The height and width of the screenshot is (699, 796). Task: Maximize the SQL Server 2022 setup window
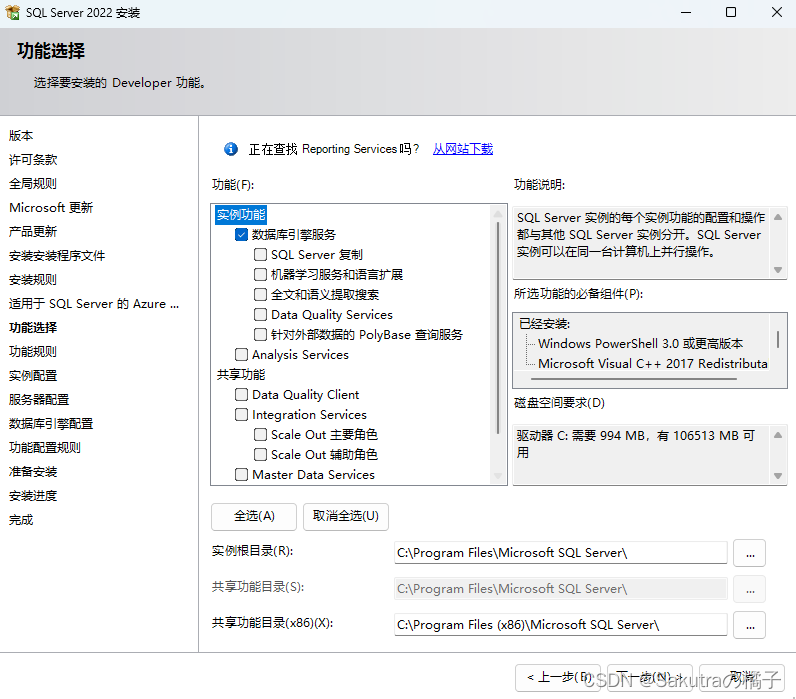[x=731, y=12]
